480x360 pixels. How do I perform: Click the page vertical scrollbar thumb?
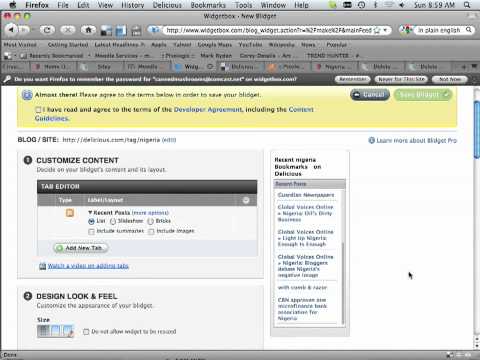[x=477, y=129]
